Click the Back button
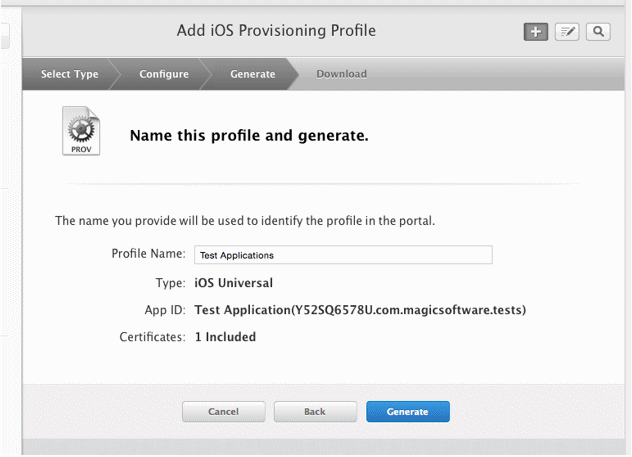 (315, 411)
